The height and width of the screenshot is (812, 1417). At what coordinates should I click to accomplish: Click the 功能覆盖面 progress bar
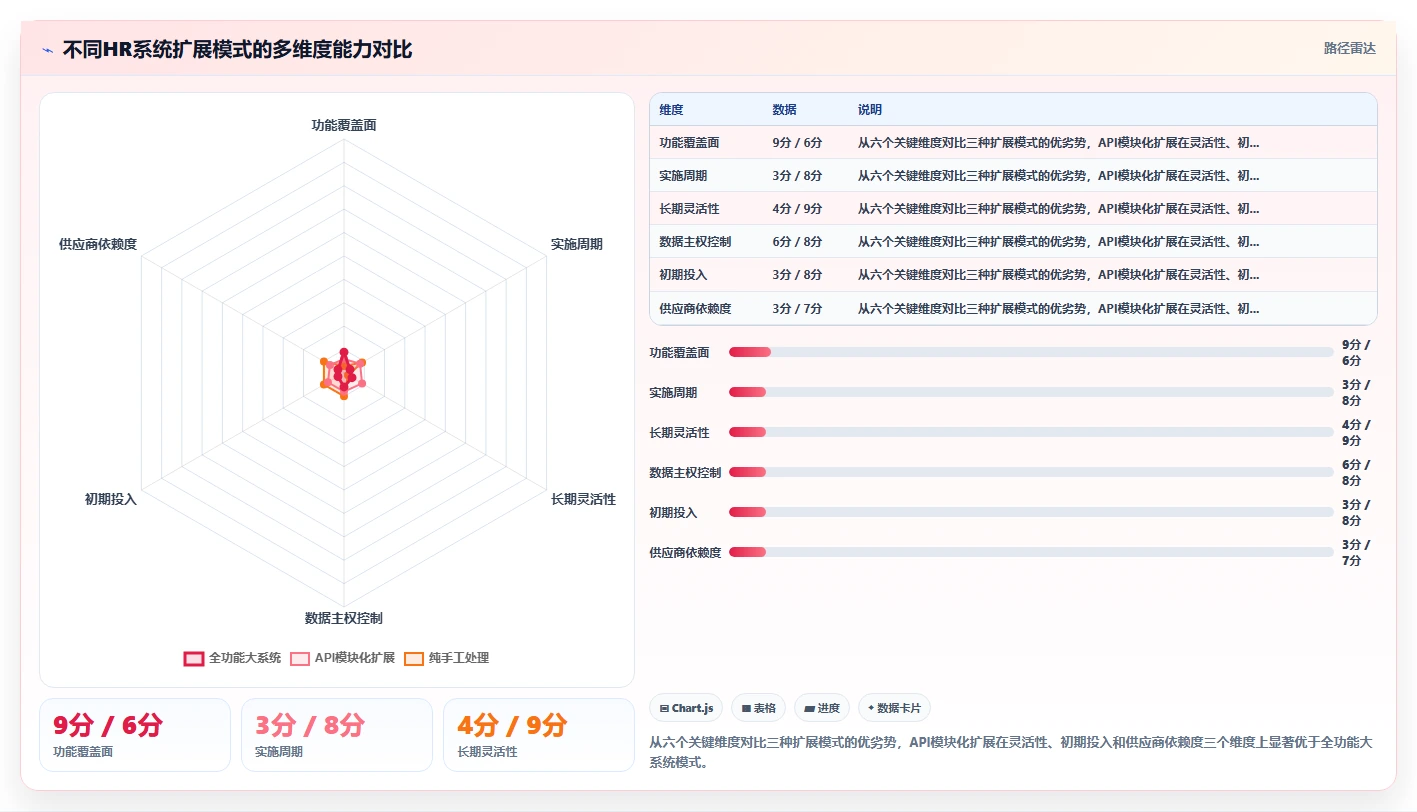pyautogui.click(x=1031, y=352)
